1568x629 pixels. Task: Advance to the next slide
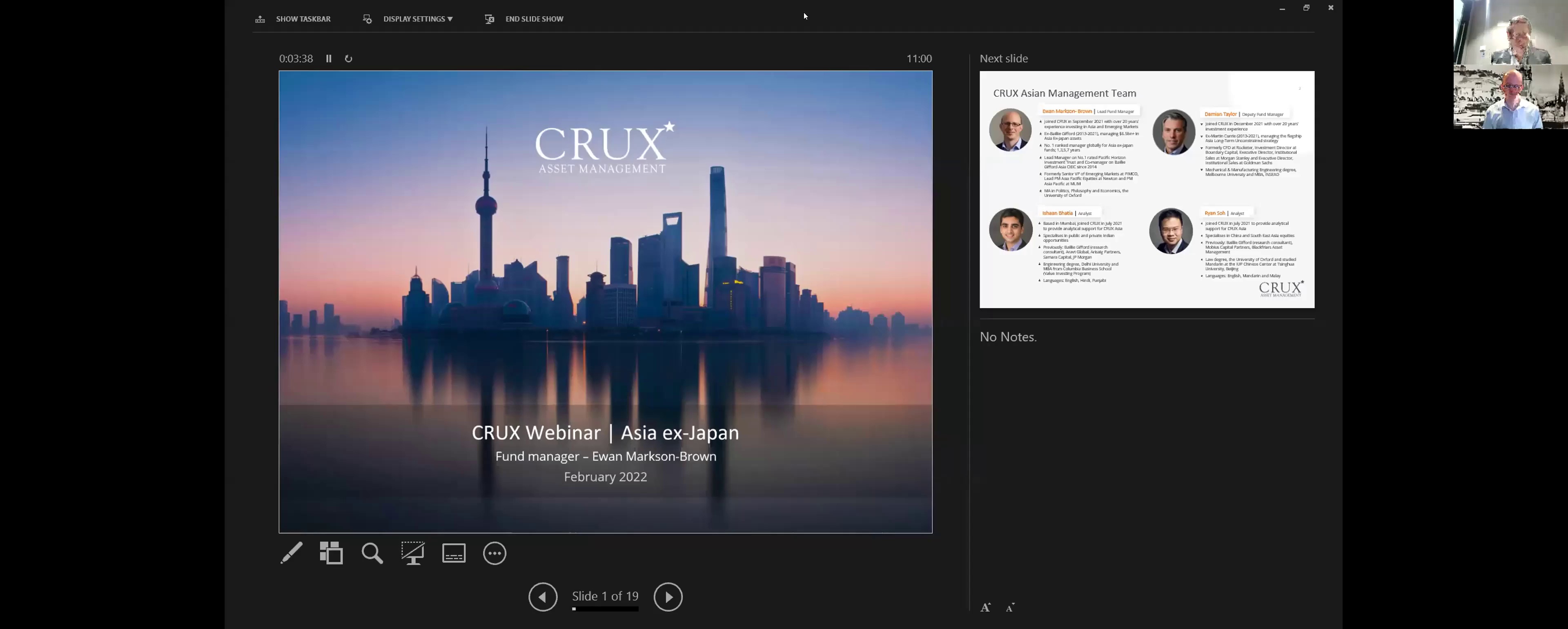coord(668,597)
